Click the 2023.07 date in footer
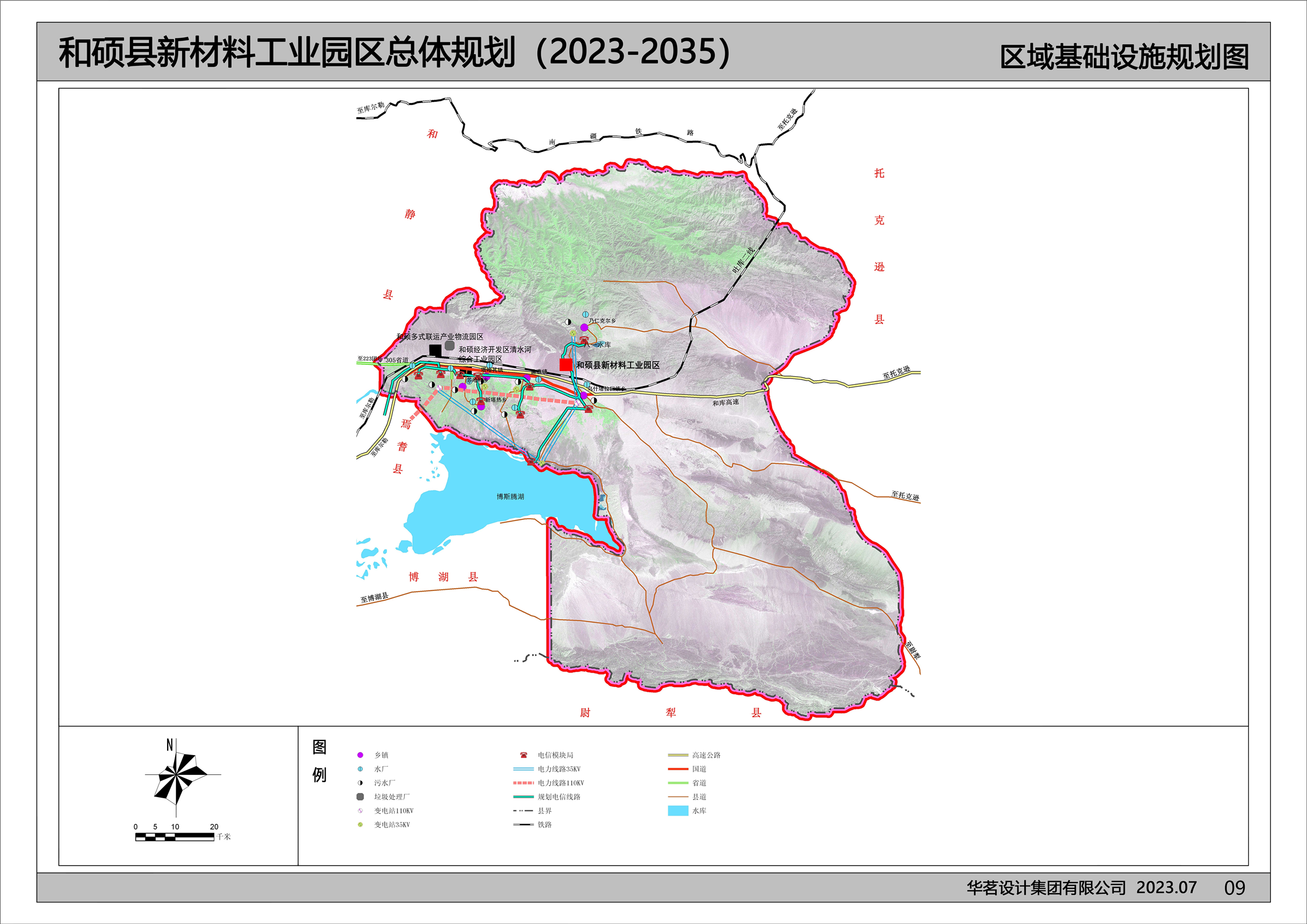 pyautogui.click(x=1167, y=887)
